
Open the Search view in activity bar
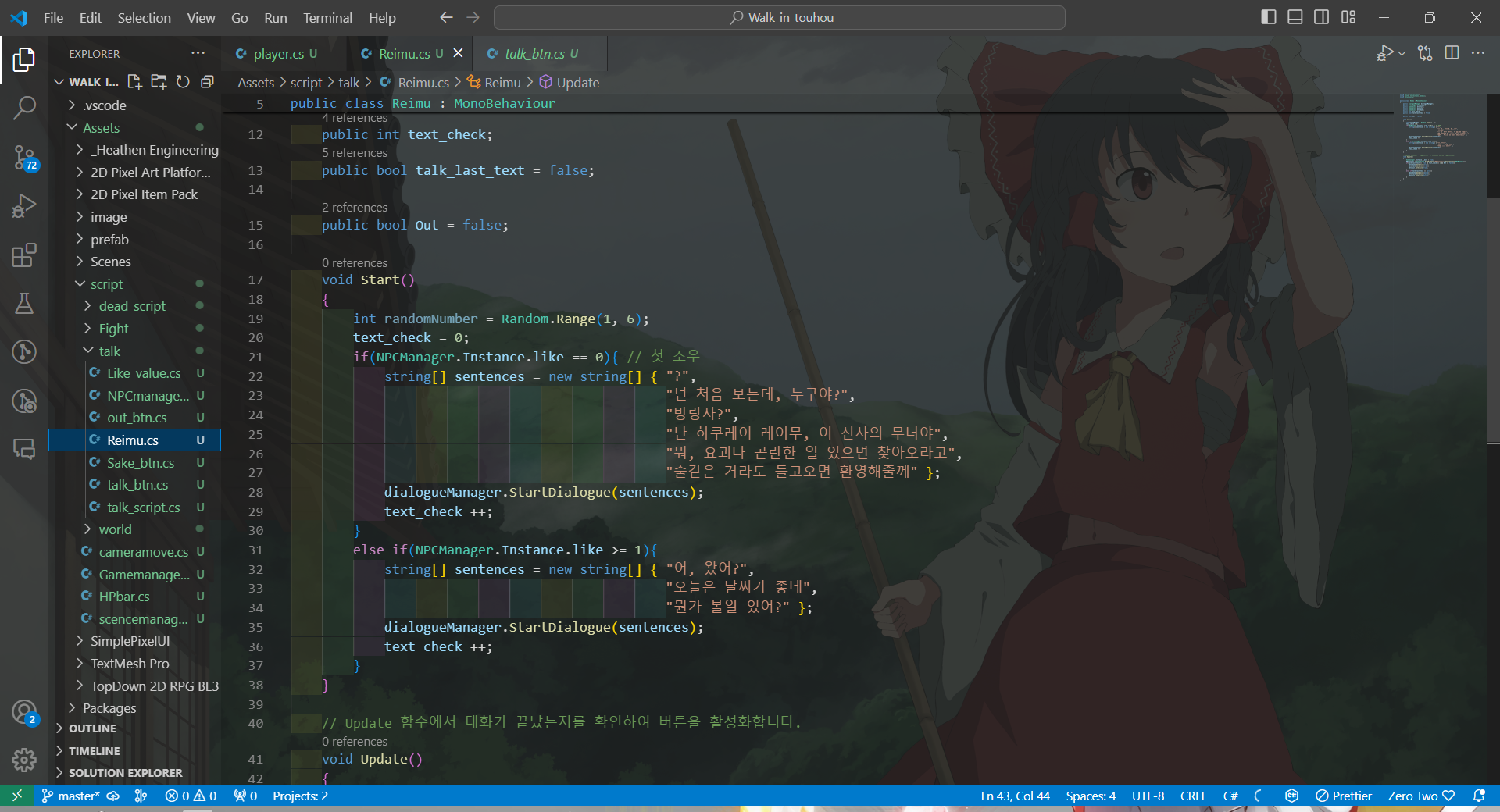click(x=24, y=108)
